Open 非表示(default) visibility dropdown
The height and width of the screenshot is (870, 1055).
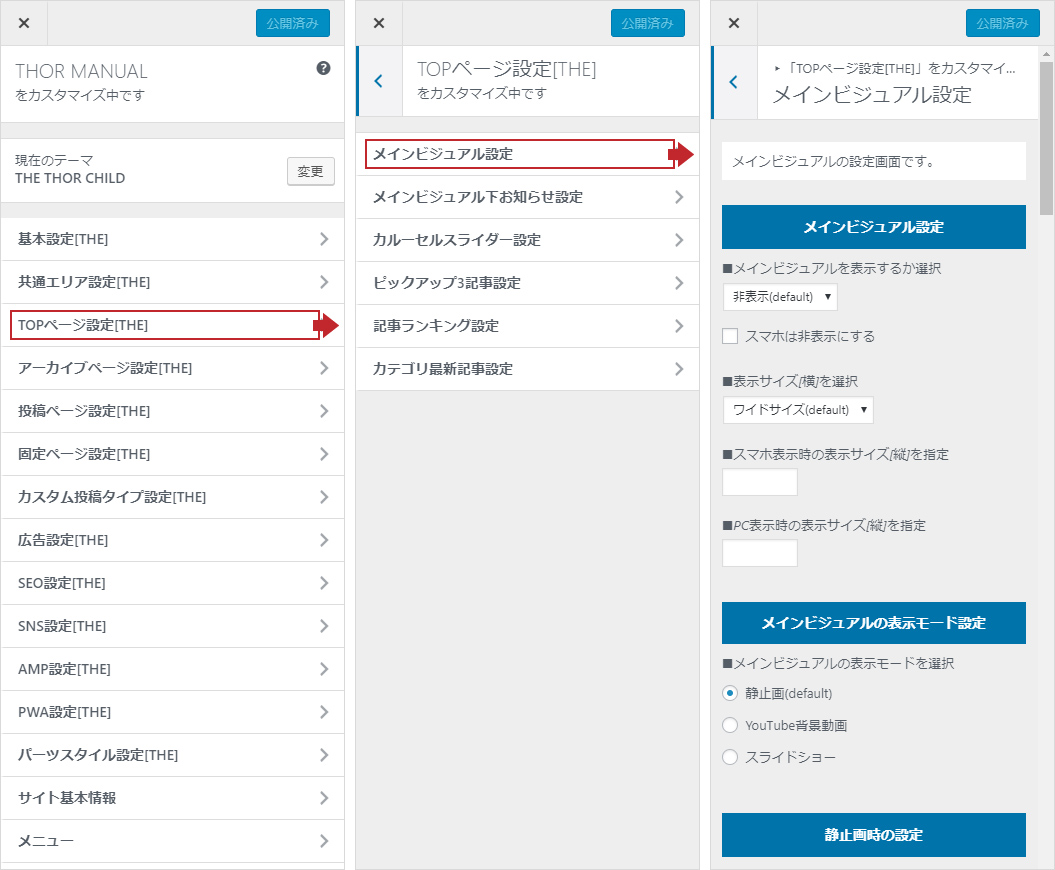click(780, 297)
